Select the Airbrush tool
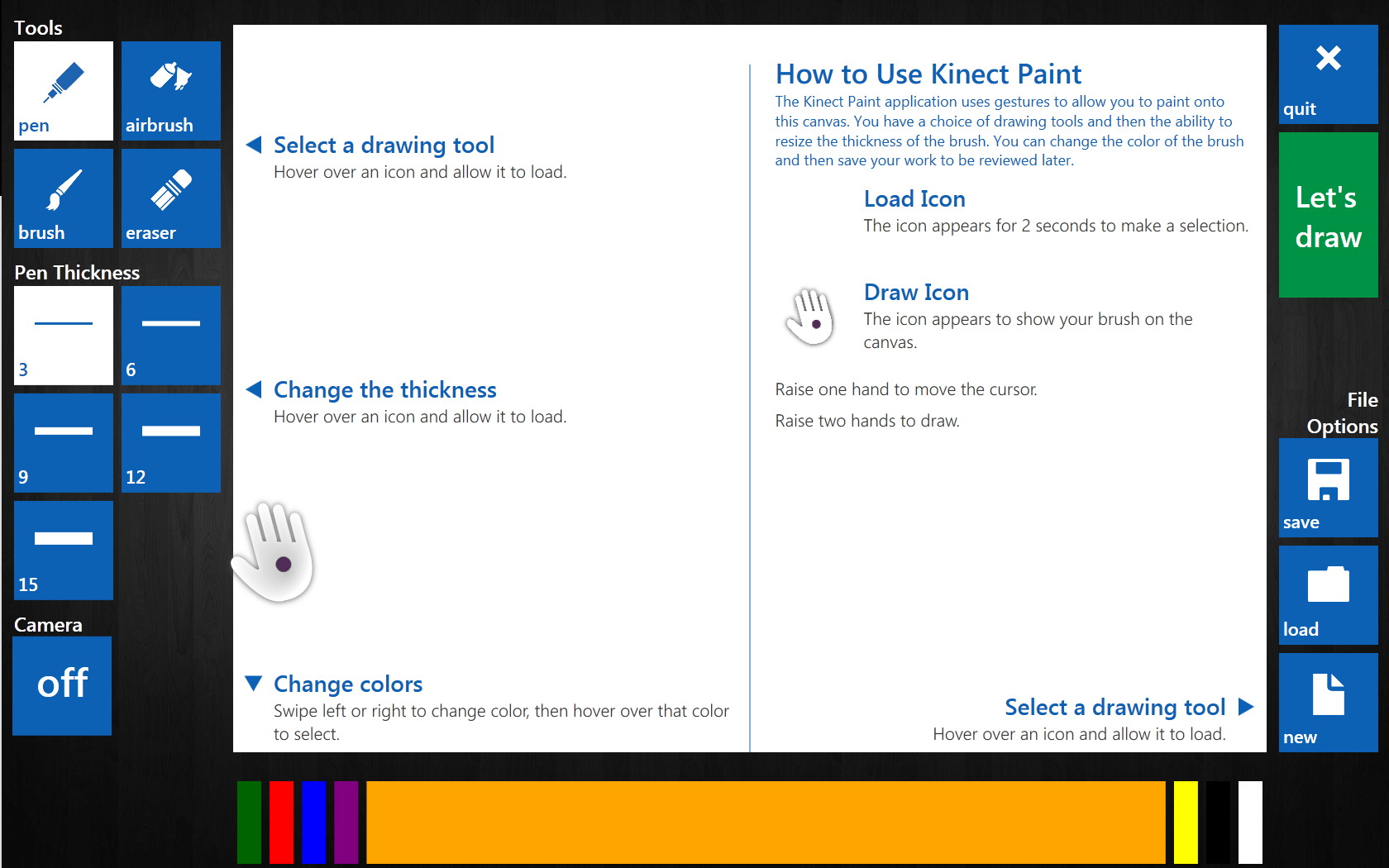 (x=170, y=89)
